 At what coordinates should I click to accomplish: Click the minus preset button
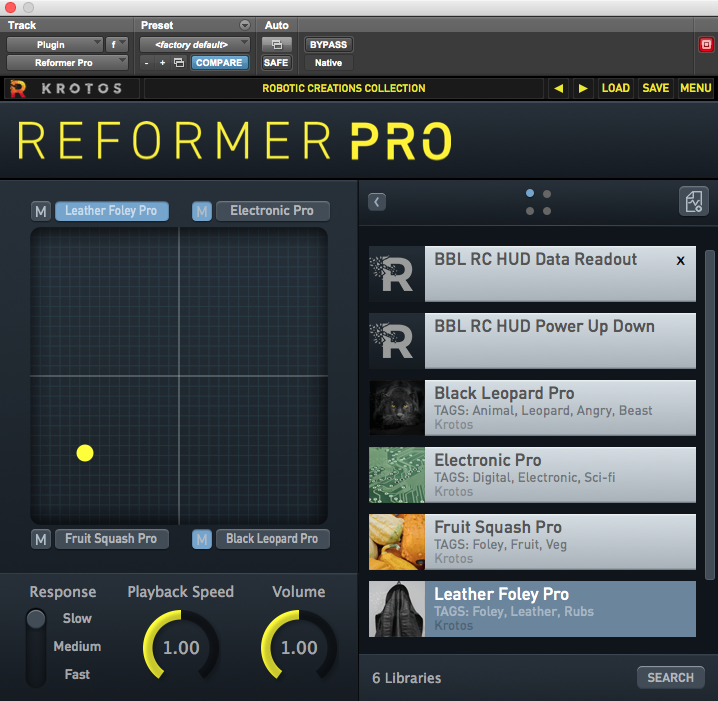tap(146, 63)
